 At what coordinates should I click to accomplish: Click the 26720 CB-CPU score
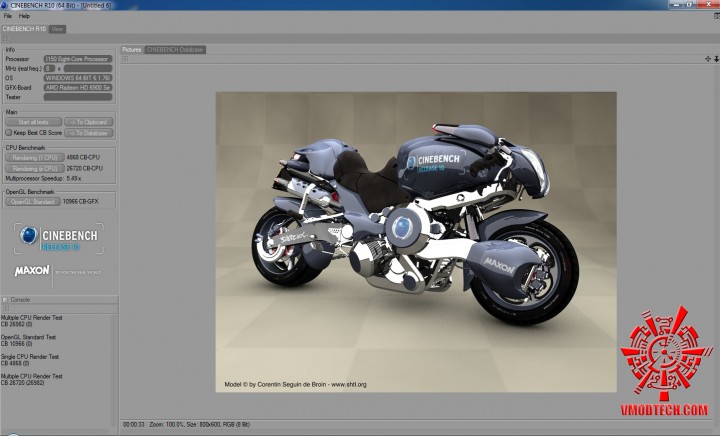(84, 168)
